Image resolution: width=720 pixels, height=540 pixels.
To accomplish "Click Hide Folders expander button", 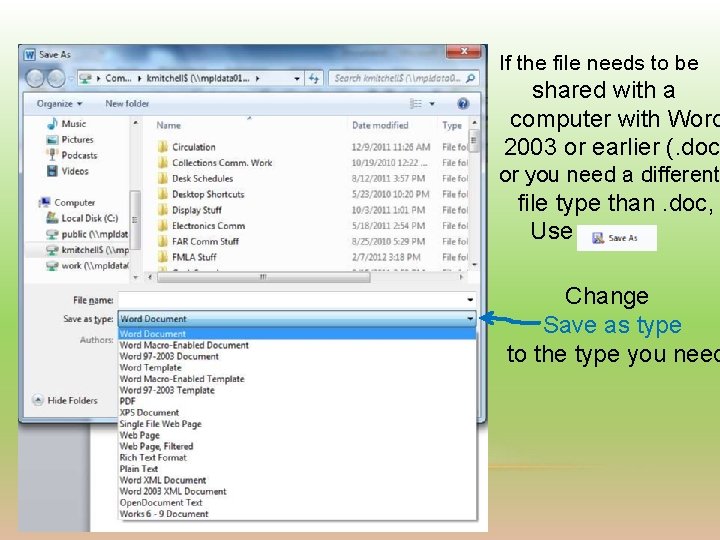I will coord(65,400).
